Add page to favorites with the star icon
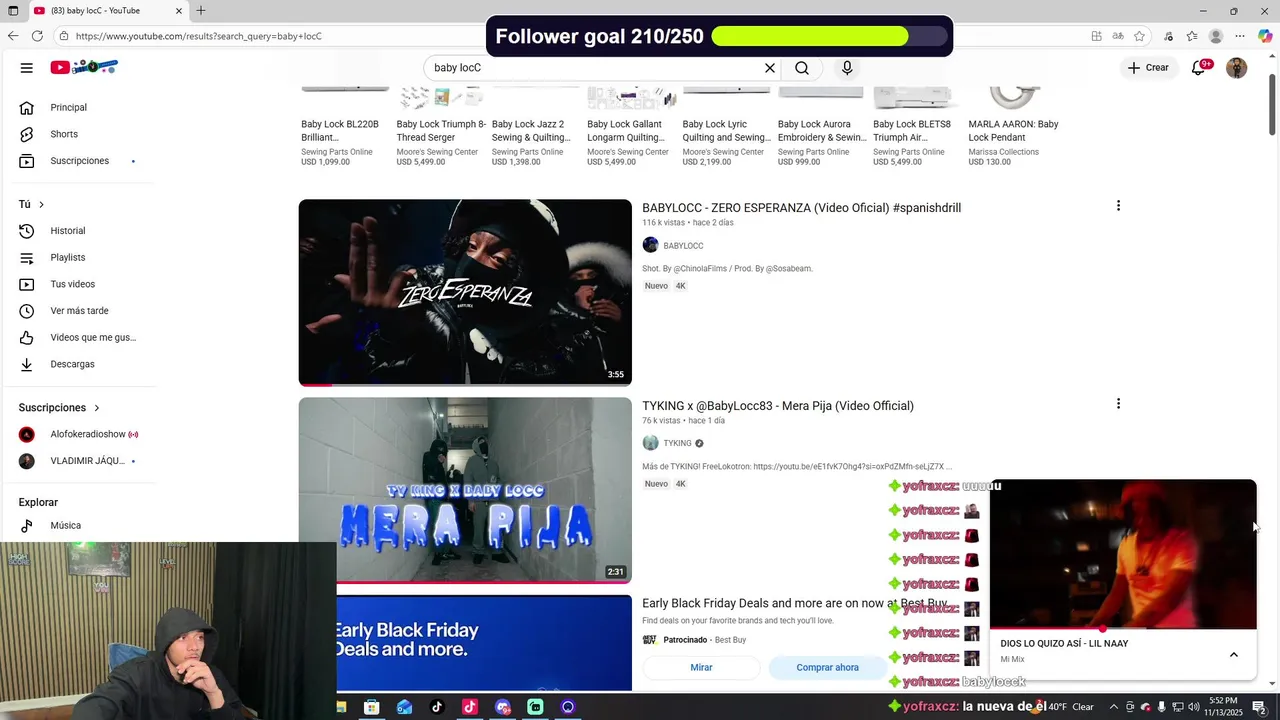Image resolution: width=1280 pixels, height=720 pixels. [1139, 36]
